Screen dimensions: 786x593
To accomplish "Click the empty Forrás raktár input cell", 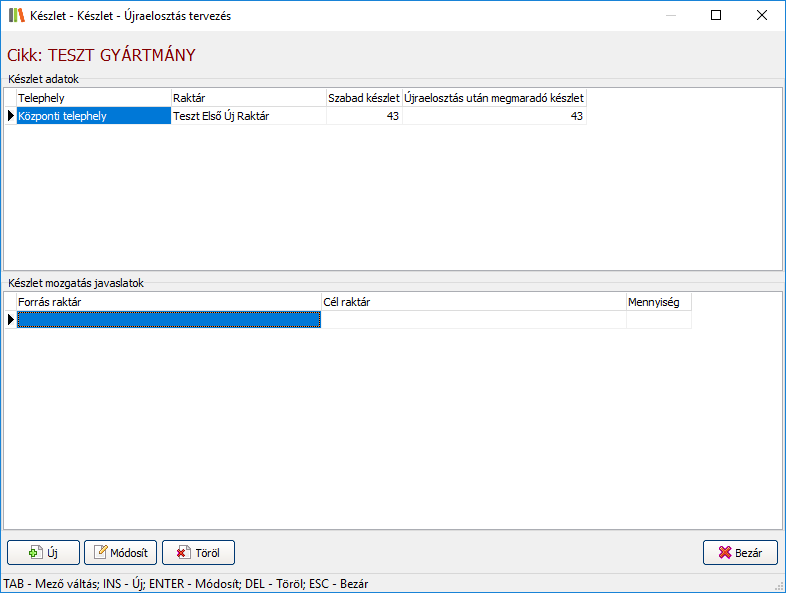I will [x=168, y=320].
